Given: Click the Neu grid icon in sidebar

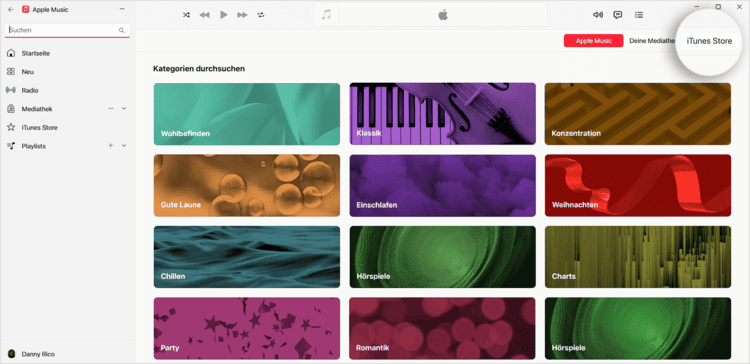Looking at the screenshot, I should [x=11, y=72].
